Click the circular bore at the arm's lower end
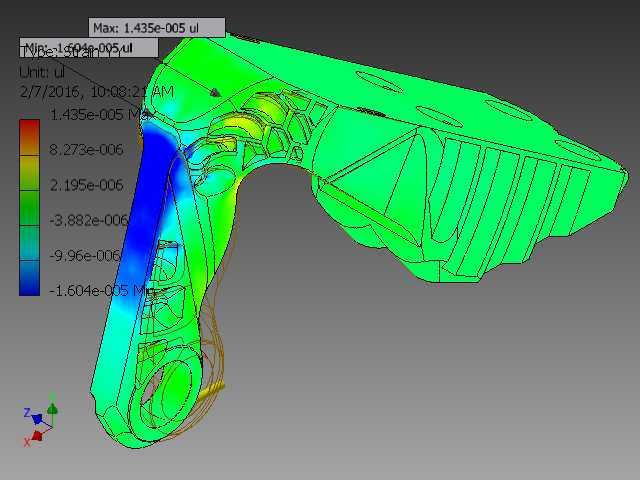This screenshot has width=640, height=480. pyautogui.click(x=166, y=394)
